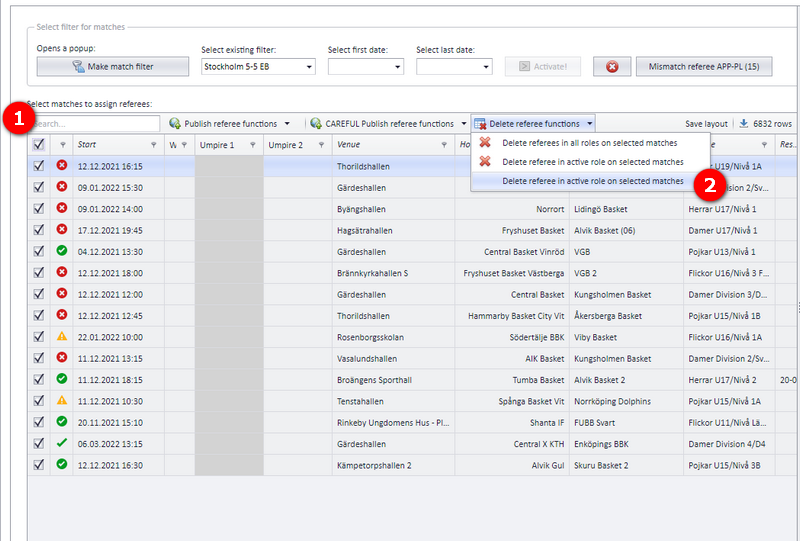The height and width of the screenshot is (541, 800).
Task: Choose highlighted Delete referee in active role entry
Action: 590,181
